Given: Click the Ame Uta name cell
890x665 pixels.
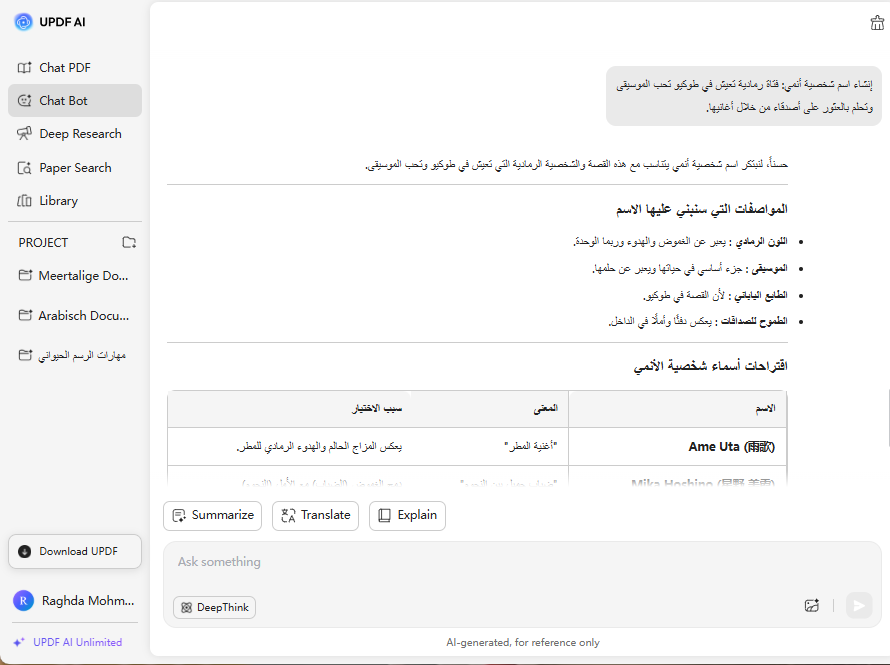Looking at the screenshot, I should tap(677, 447).
